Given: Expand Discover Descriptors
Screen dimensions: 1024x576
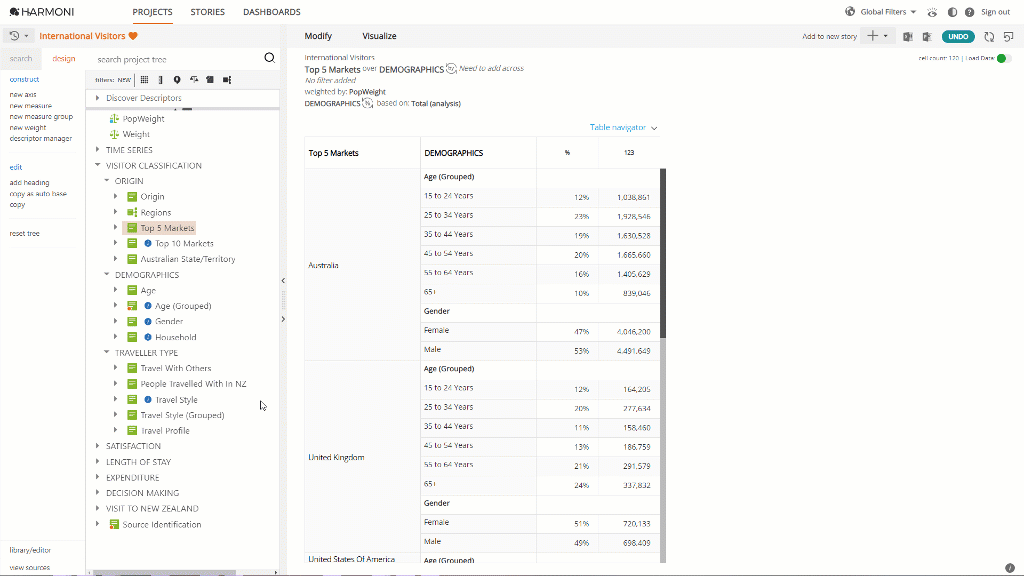Looking at the screenshot, I should (x=97, y=98).
